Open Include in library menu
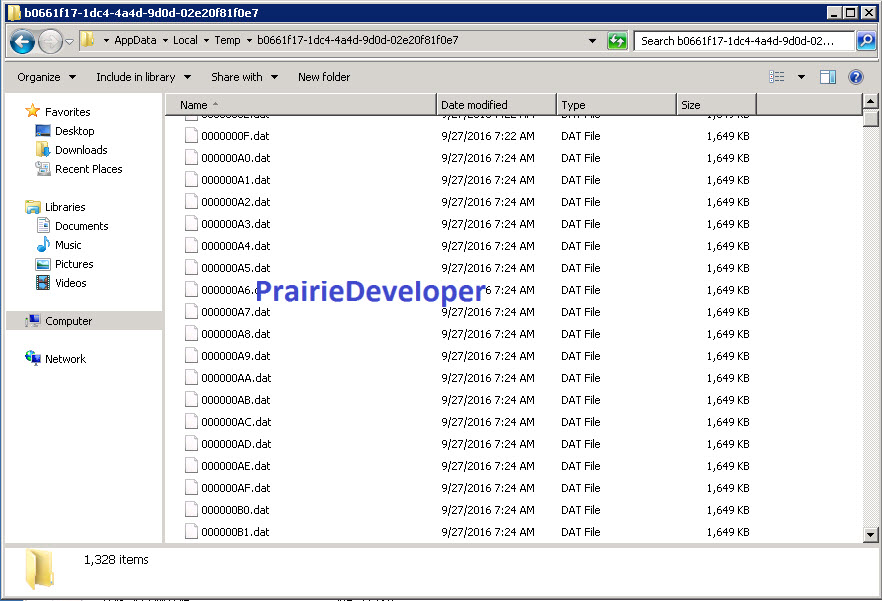Screen dimensions: 882x601 click(143, 77)
